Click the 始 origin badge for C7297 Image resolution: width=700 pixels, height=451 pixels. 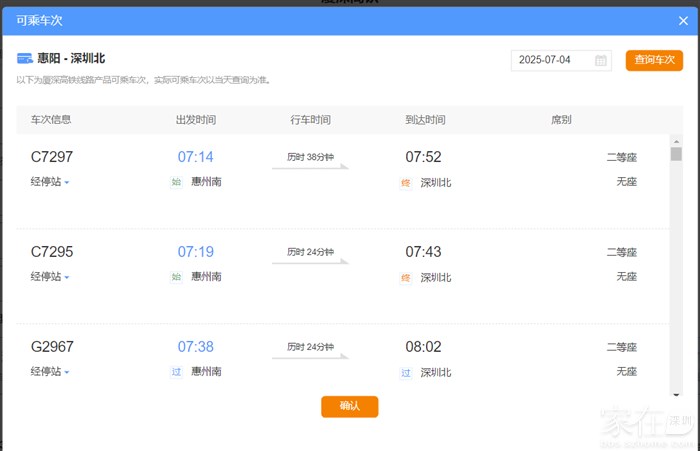(x=176, y=182)
